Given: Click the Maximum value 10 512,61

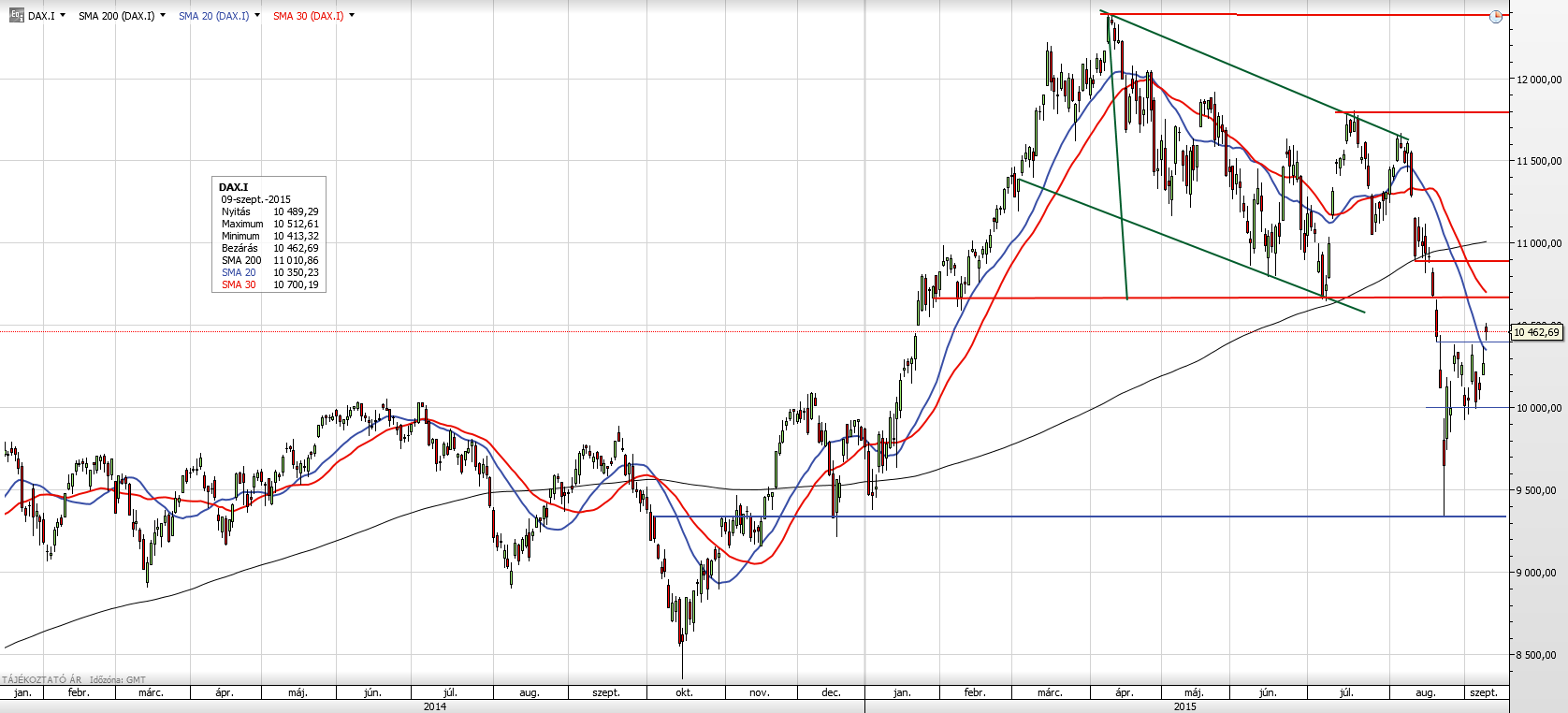Looking at the screenshot, I should [x=296, y=224].
